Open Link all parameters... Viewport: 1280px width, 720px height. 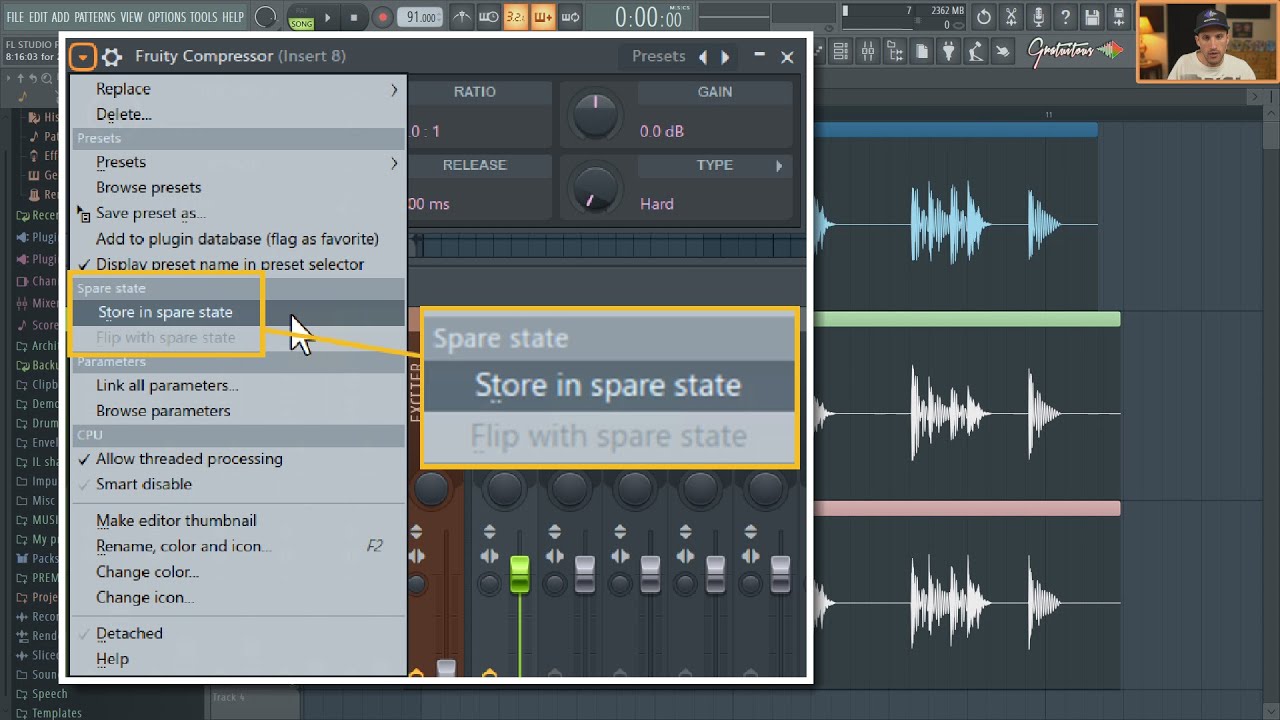[x=237, y=385]
